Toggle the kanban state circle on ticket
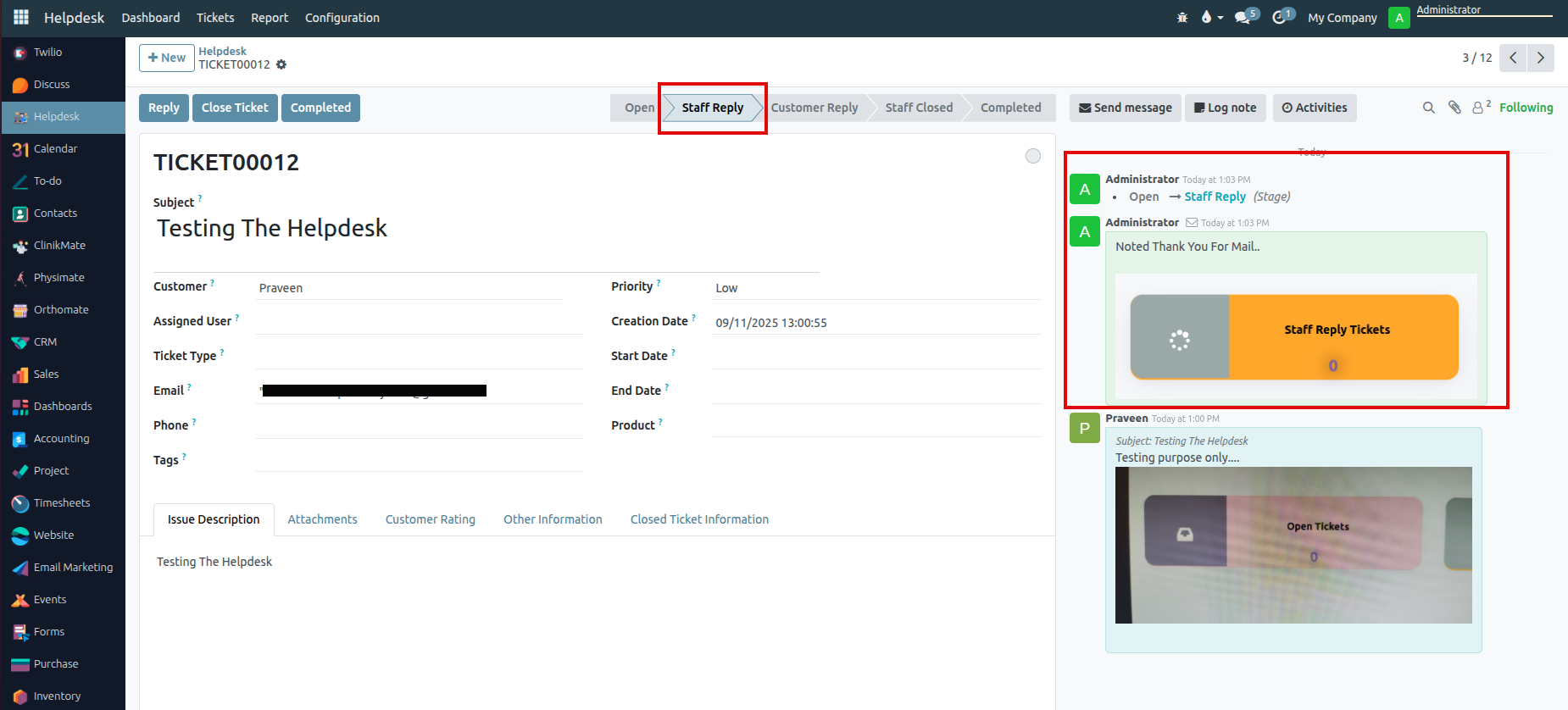1568x710 pixels. 1032,156
